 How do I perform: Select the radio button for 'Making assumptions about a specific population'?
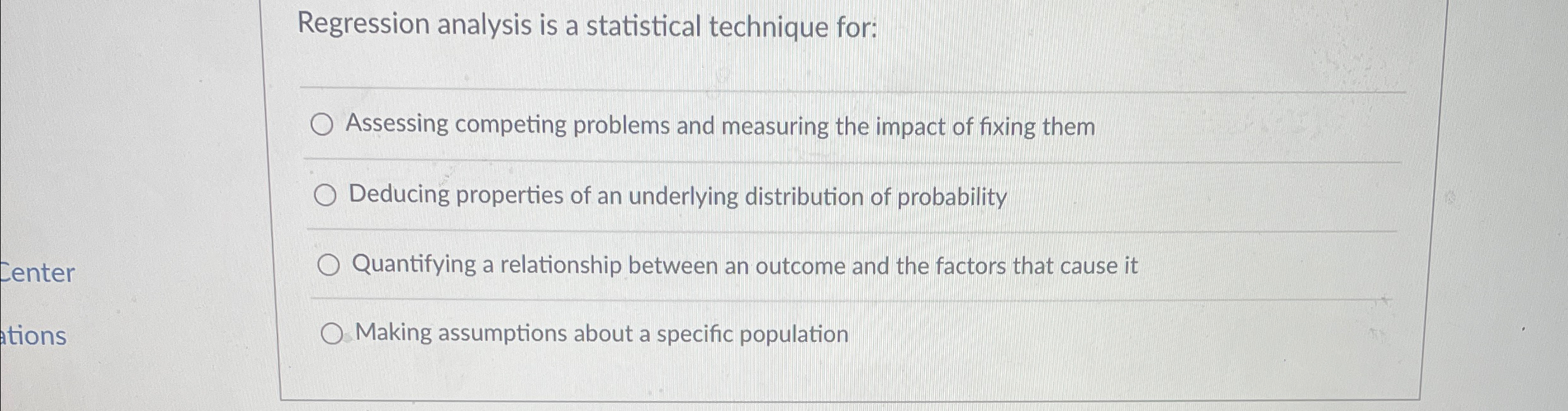click(333, 332)
